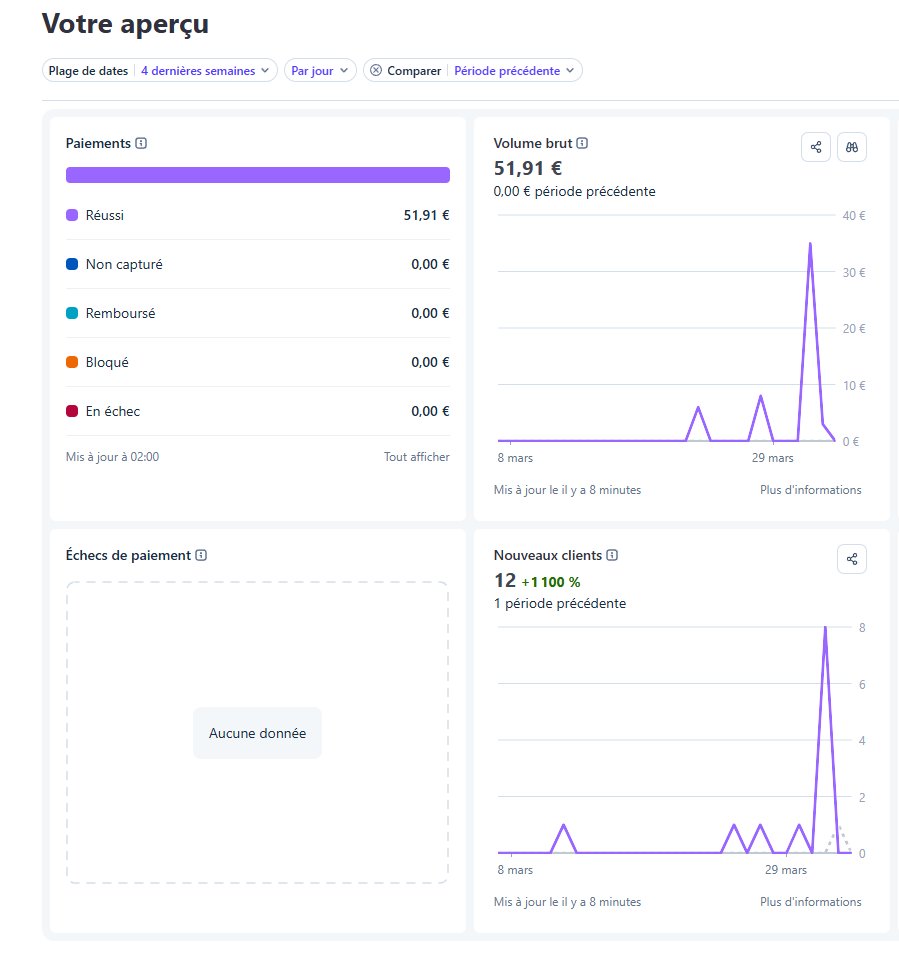Click the 51,91 € Volume brut total
Image resolution: width=899 pixels, height=975 pixels.
528,168
